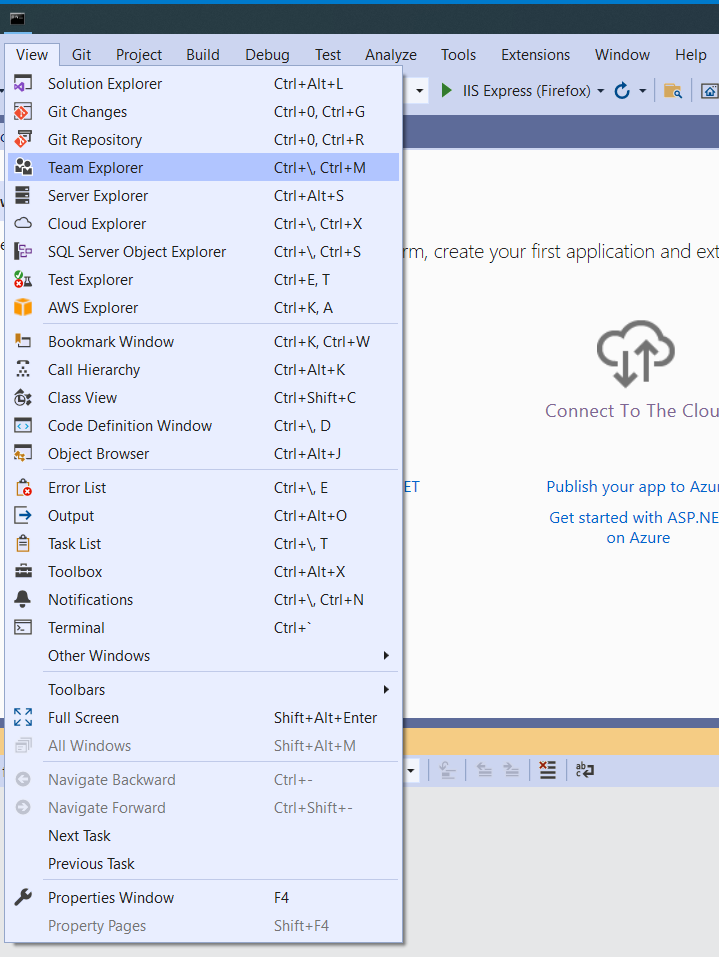
Task: Click the Ctrl+Alt+L shortcut text
Action: click(308, 84)
